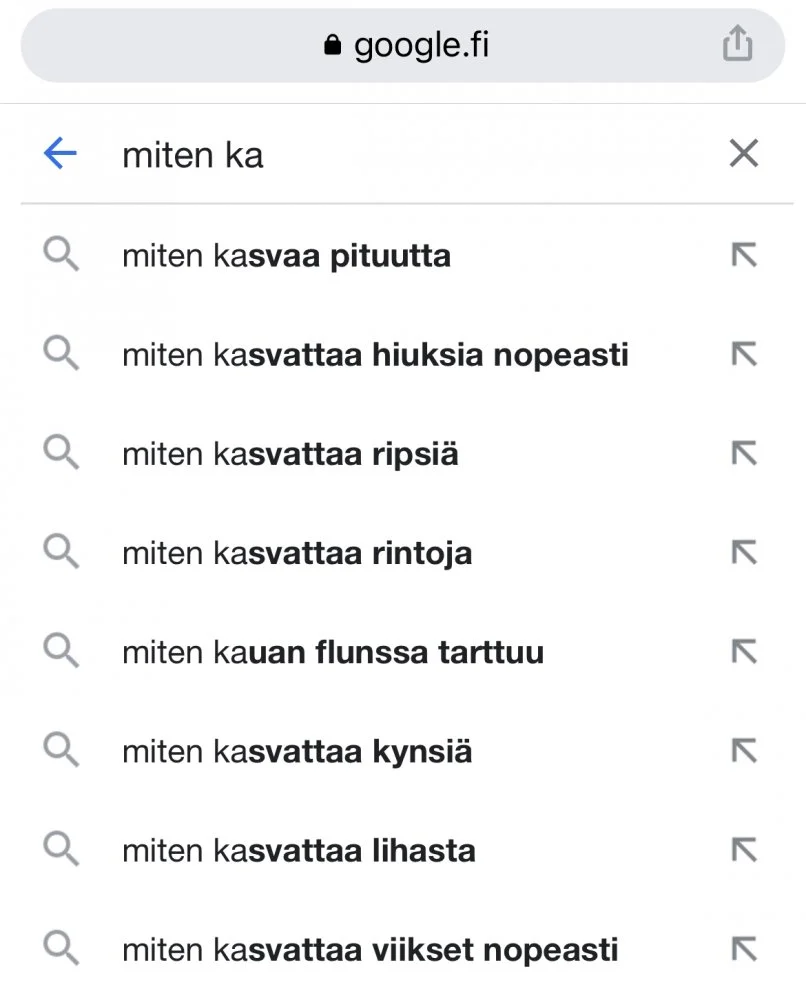Go back using the blue arrow

61,154
